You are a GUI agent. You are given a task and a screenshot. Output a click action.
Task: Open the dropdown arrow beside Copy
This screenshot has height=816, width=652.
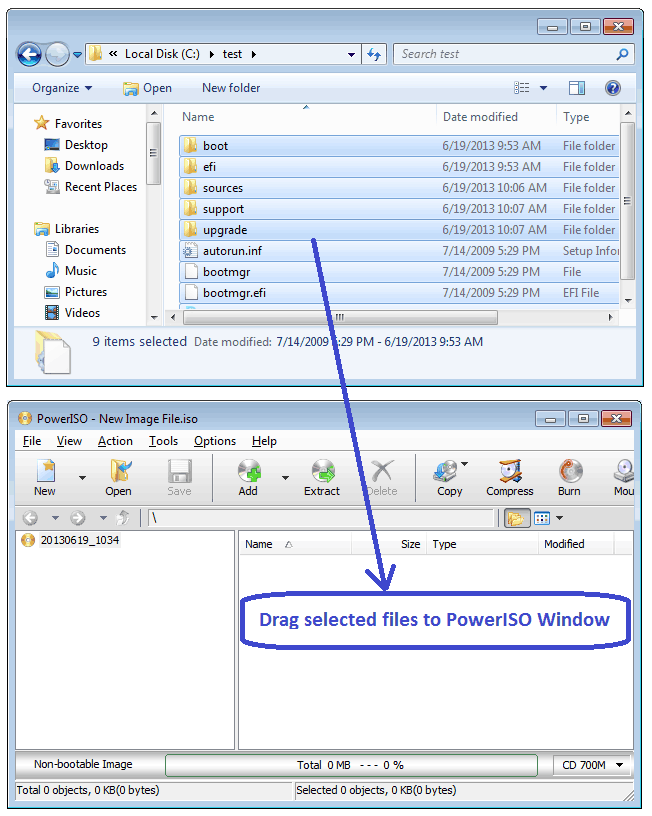[x=464, y=464]
